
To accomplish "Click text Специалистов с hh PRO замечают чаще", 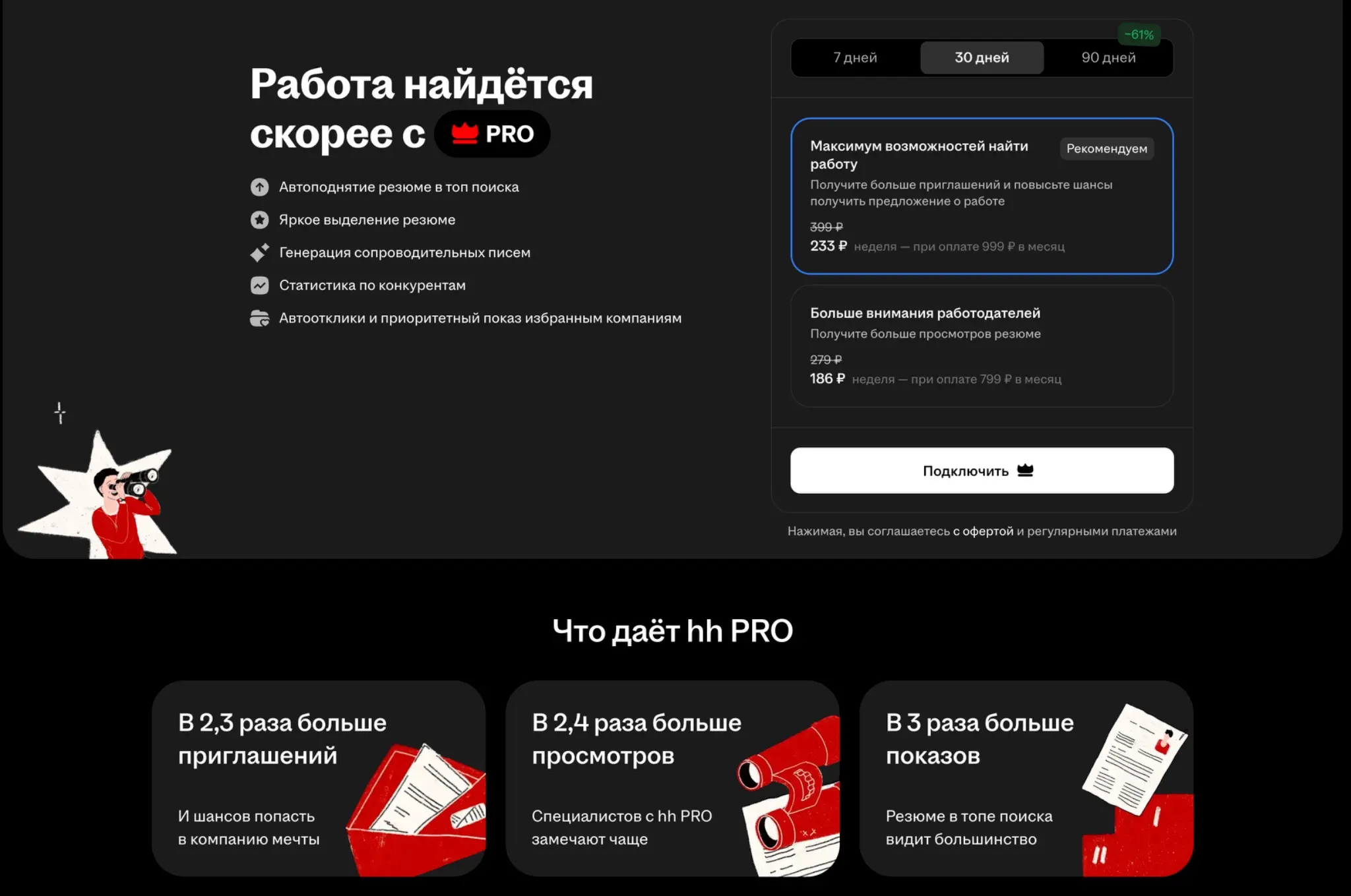I will point(621,827).
